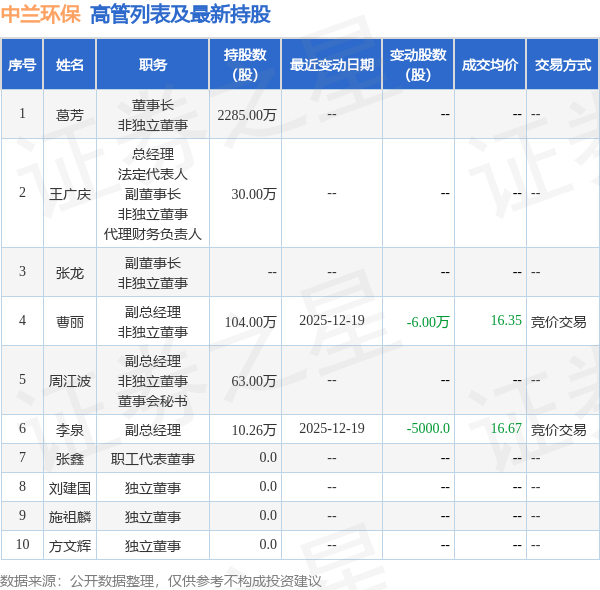This screenshot has height=590, width=600.
Task: Select the 最近变动日期 column header
Action: coord(332,65)
